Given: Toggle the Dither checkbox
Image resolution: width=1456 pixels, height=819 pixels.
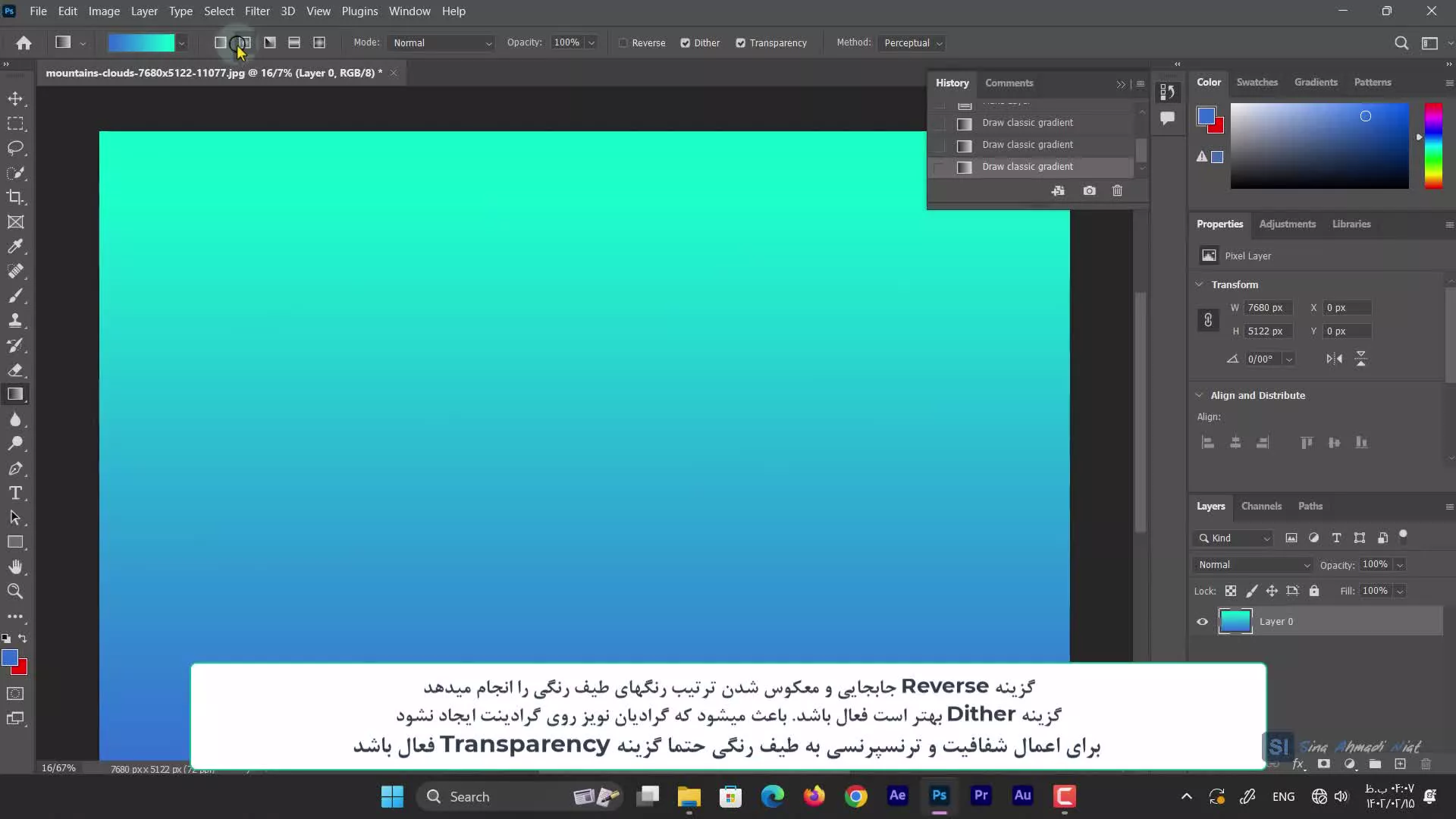Looking at the screenshot, I should [x=686, y=42].
